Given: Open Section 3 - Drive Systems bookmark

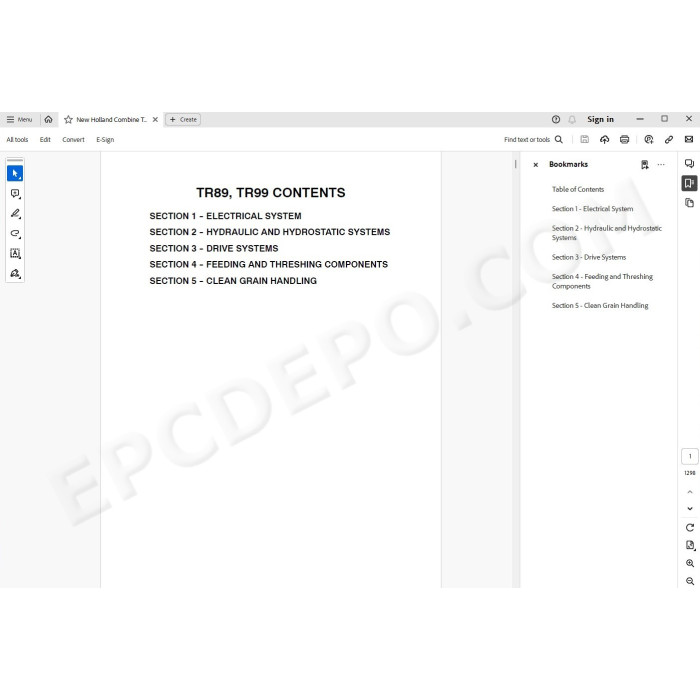Looking at the screenshot, I should [x=589, y=257].
